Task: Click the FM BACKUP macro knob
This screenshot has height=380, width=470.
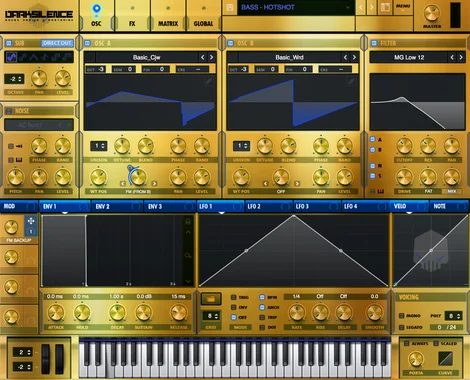Action: (x=11, y=227)
